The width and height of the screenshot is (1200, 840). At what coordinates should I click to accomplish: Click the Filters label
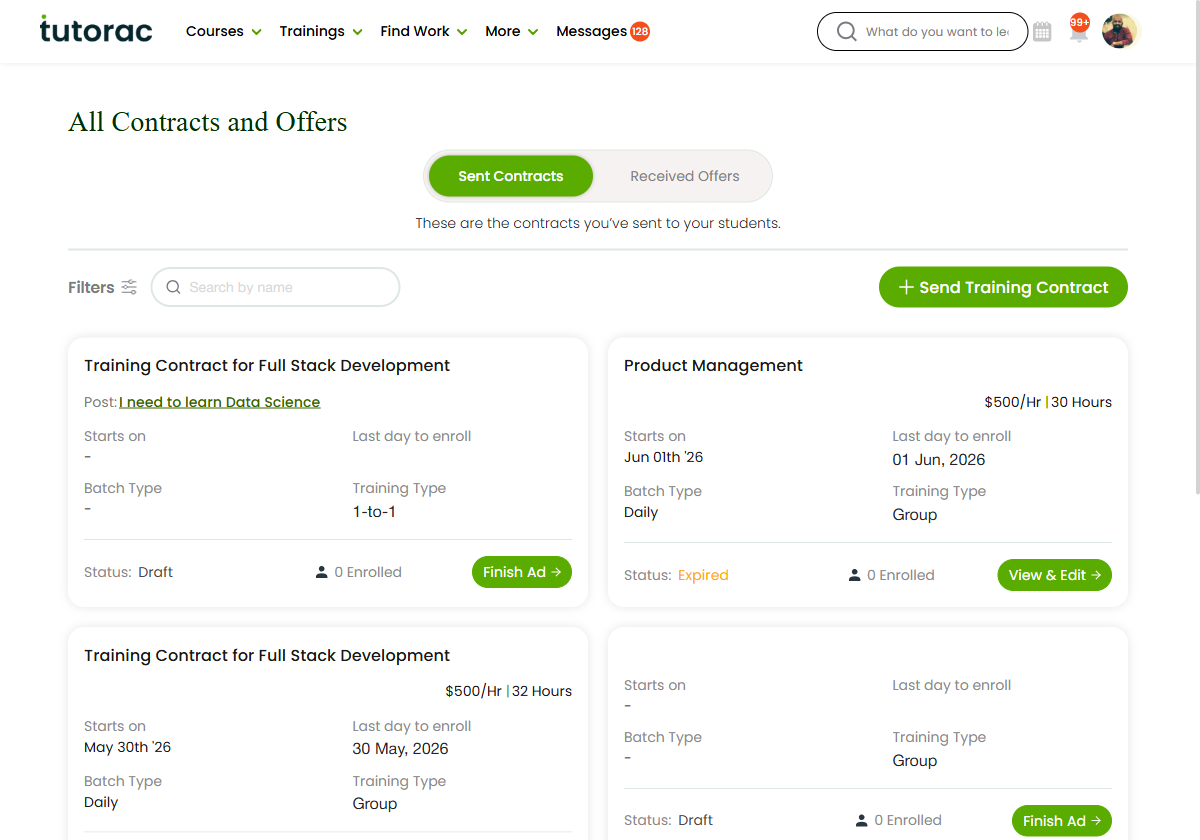(91, 287)
